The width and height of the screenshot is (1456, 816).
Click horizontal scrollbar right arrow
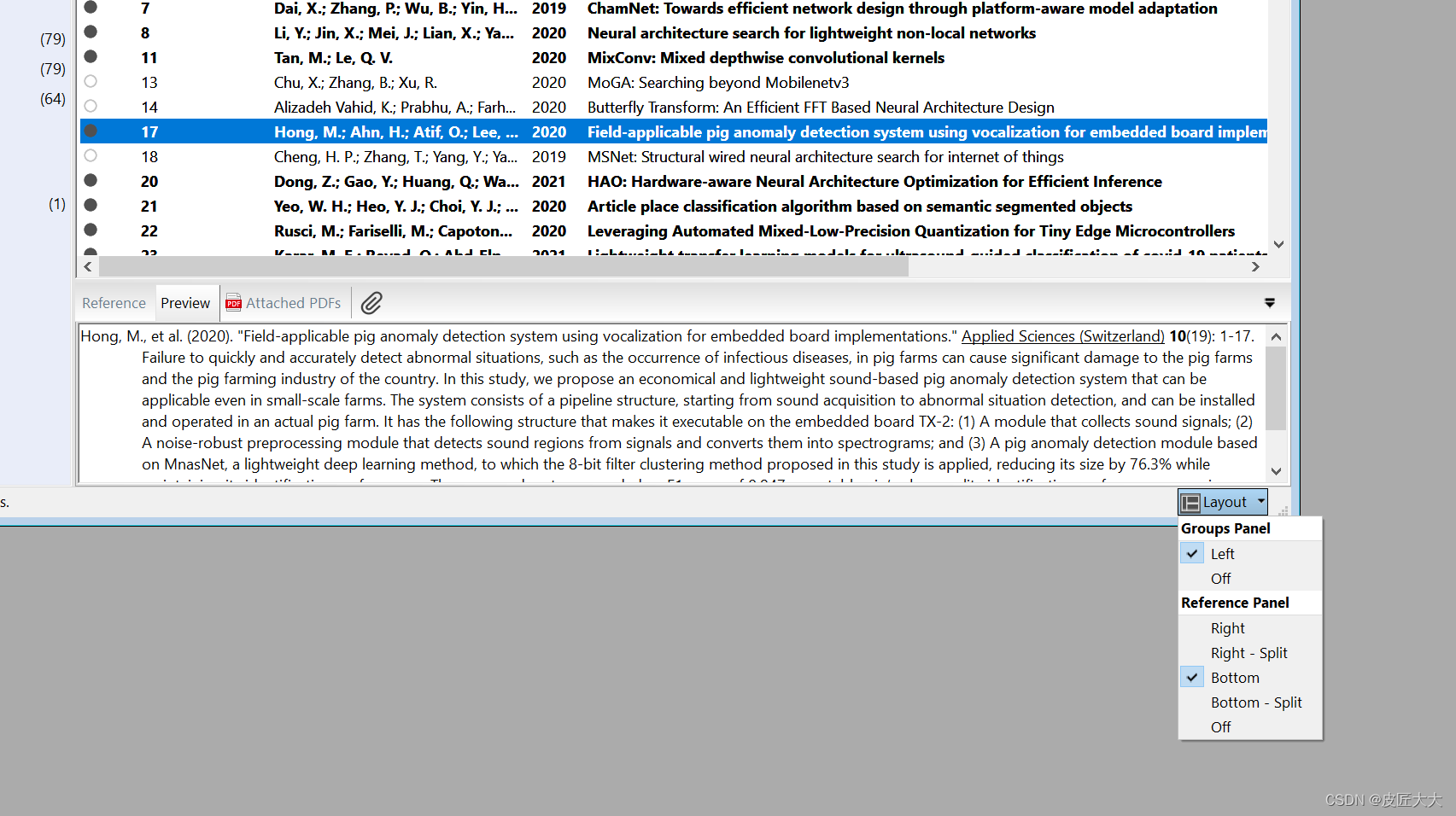[1255, 266]
